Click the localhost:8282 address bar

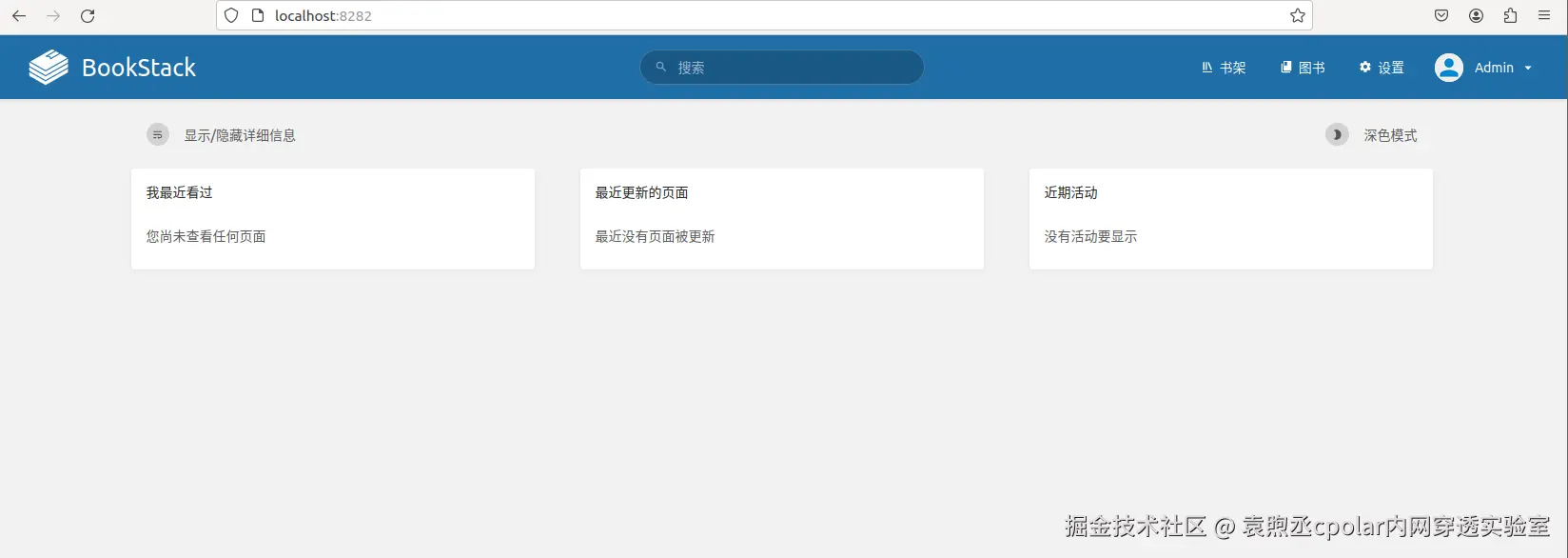coord(764,15)
